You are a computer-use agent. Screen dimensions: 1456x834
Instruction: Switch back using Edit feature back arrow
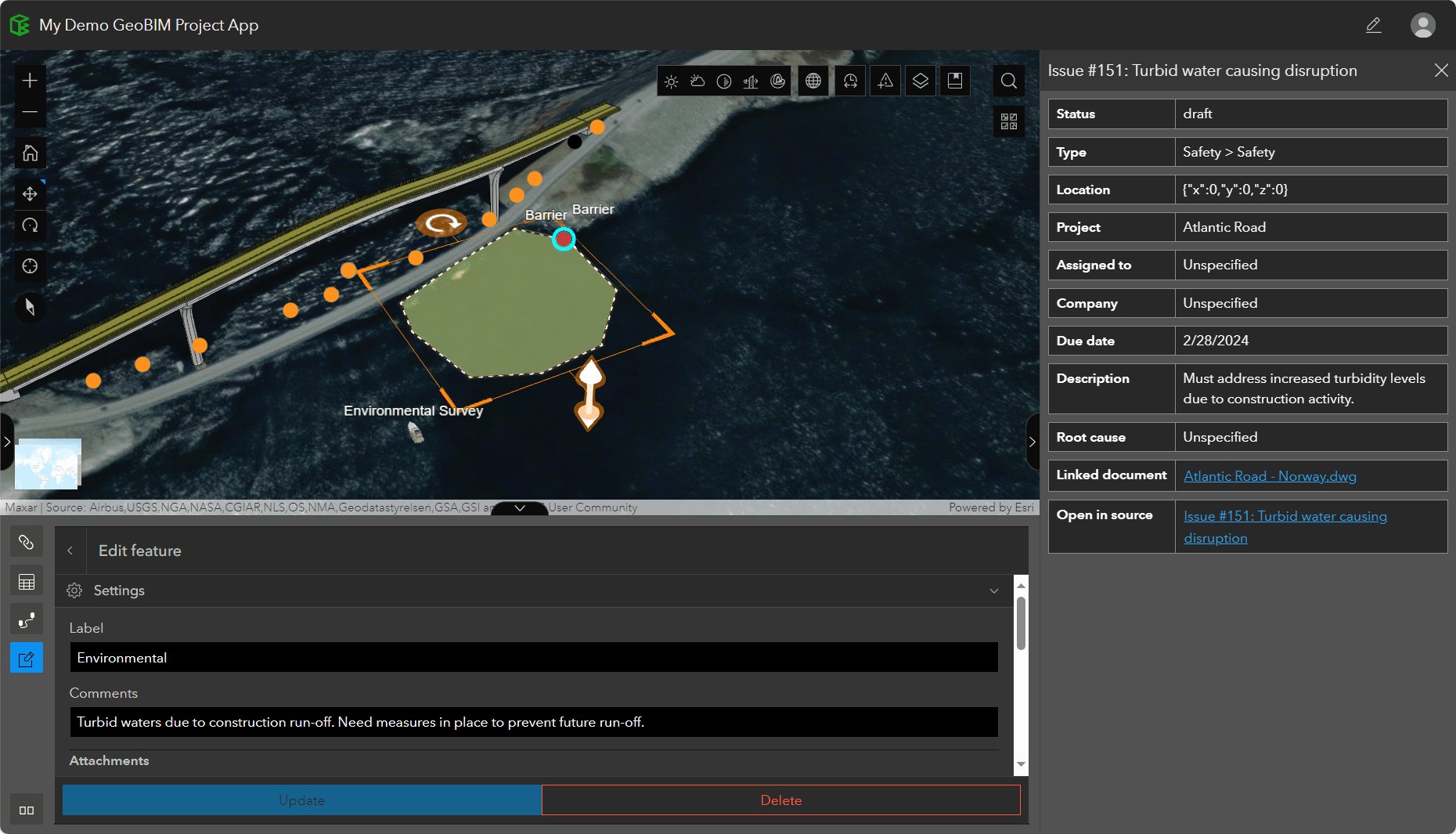click(x=70, y=550)
